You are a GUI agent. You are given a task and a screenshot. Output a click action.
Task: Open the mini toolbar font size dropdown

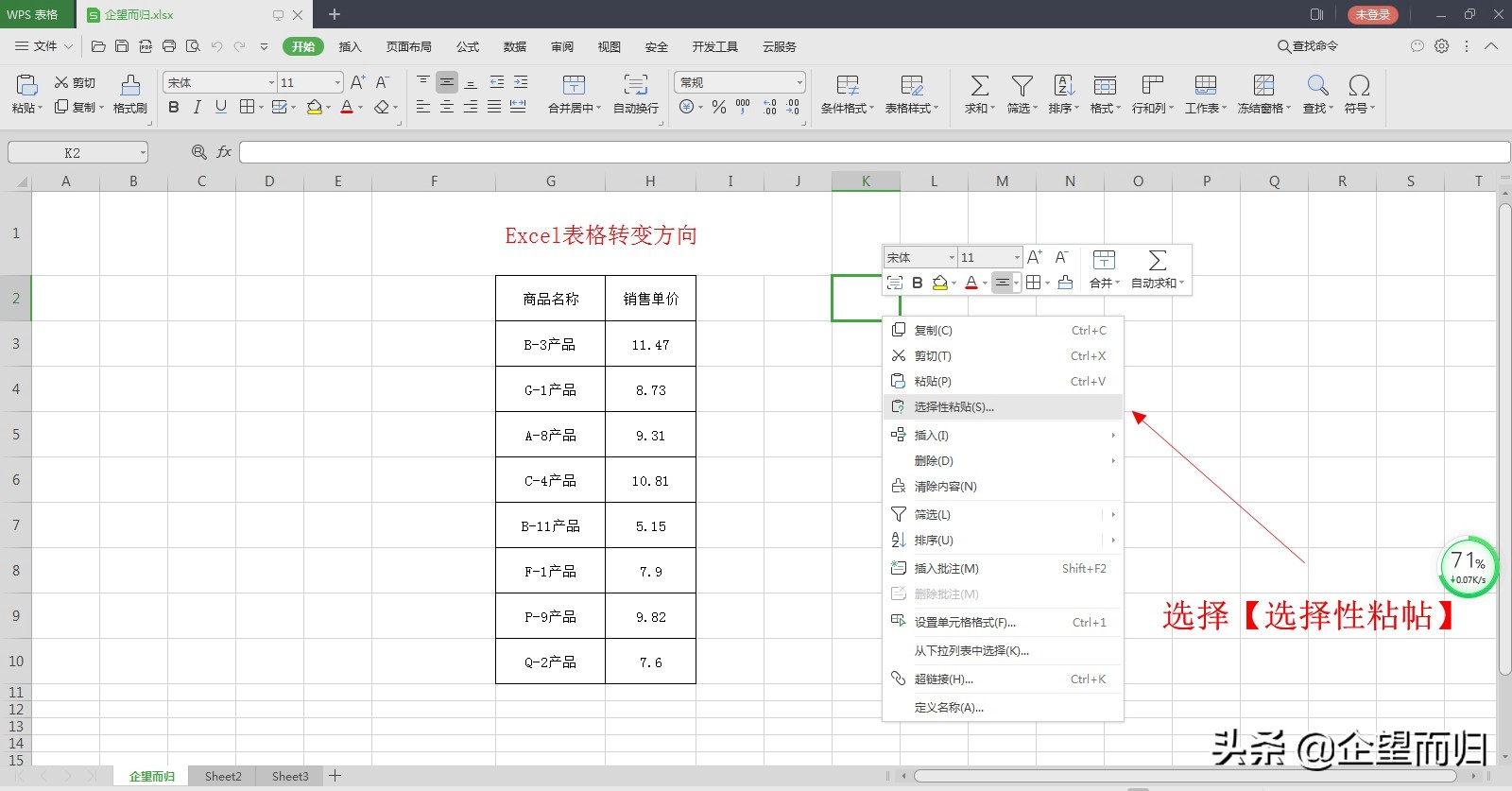(1017, 257)
